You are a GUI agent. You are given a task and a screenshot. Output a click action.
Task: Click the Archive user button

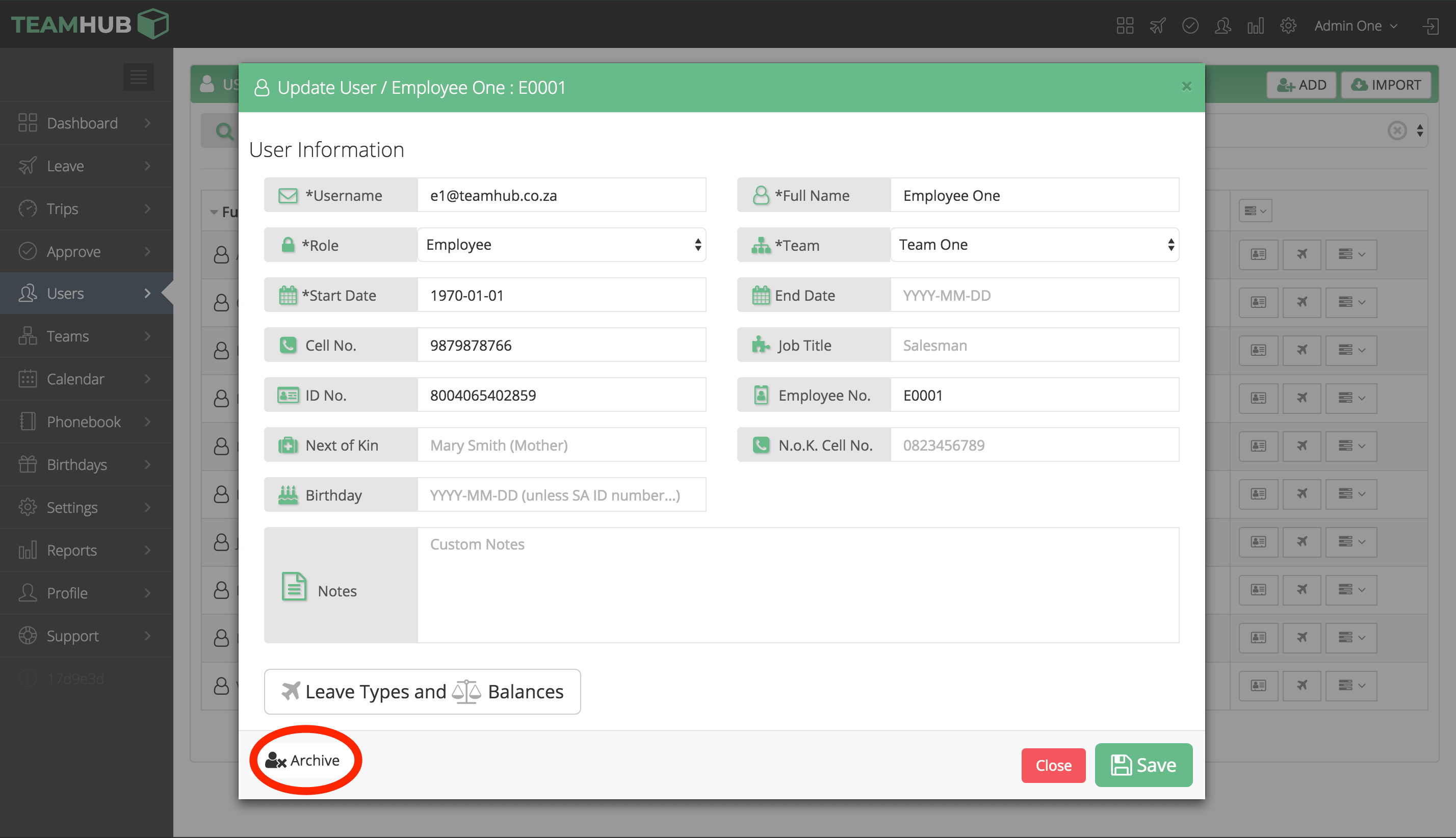pyautogui.click(x=303, y=761)
